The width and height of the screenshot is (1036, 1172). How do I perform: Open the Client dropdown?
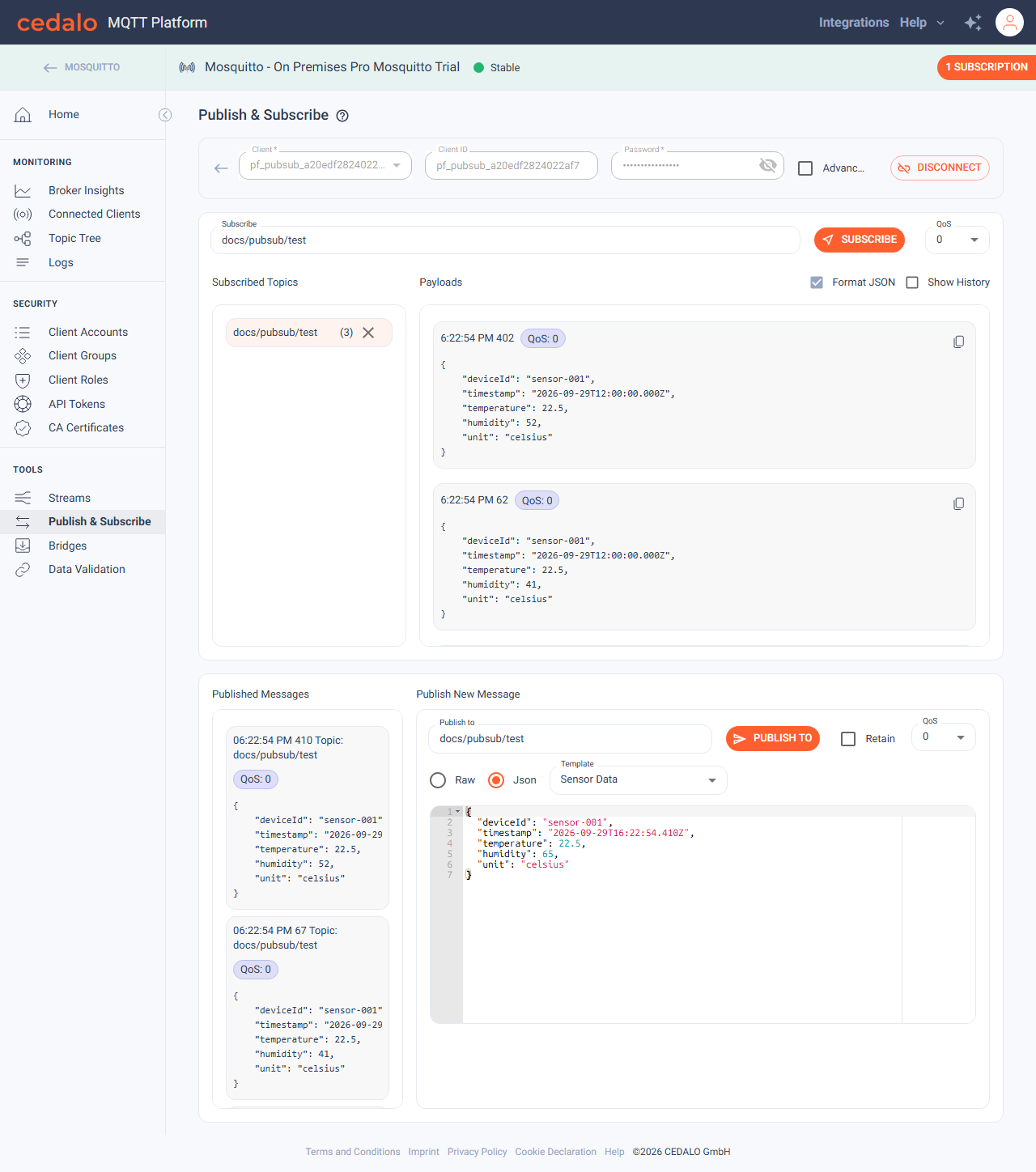tap(325, 165)
